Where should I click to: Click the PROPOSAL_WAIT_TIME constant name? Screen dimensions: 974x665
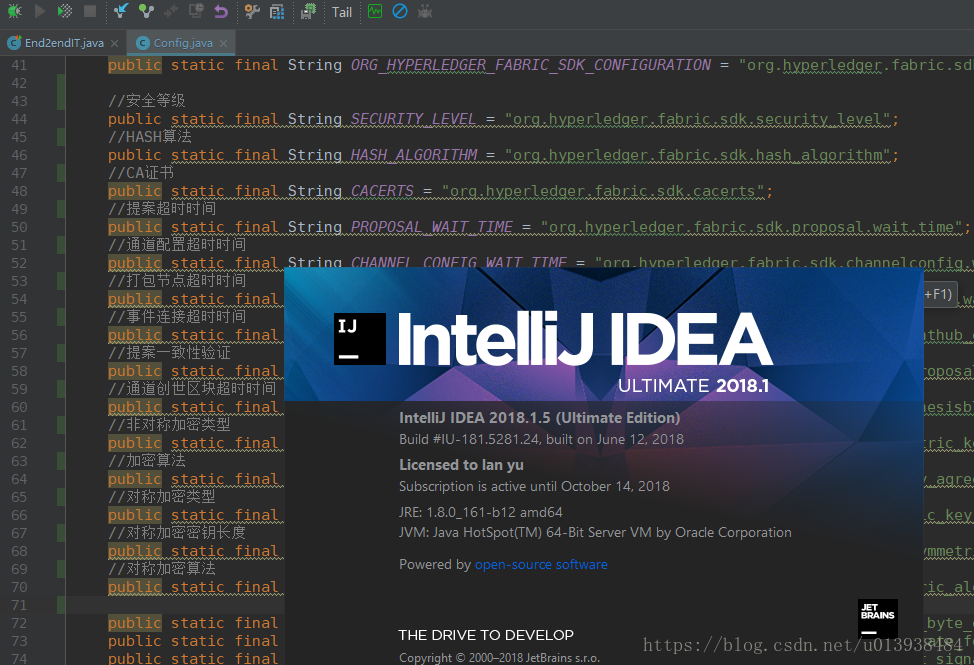(432, 227)
